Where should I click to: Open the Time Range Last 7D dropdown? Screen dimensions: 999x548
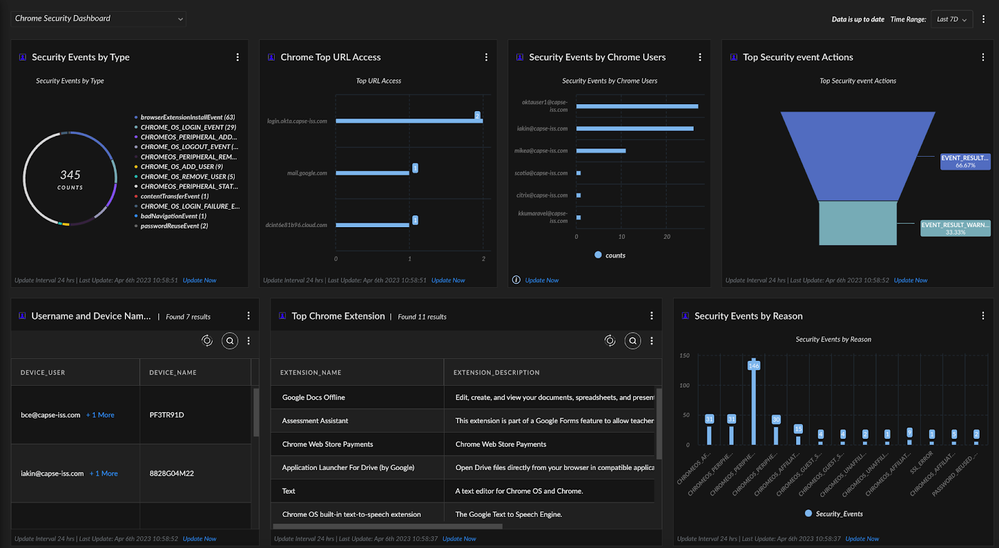[x=951, y=19]
